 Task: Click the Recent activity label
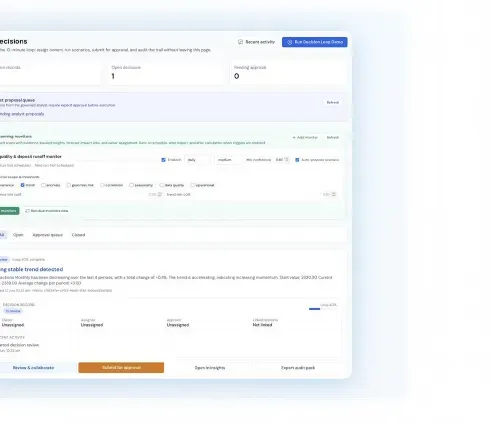[x=260, y=42]
